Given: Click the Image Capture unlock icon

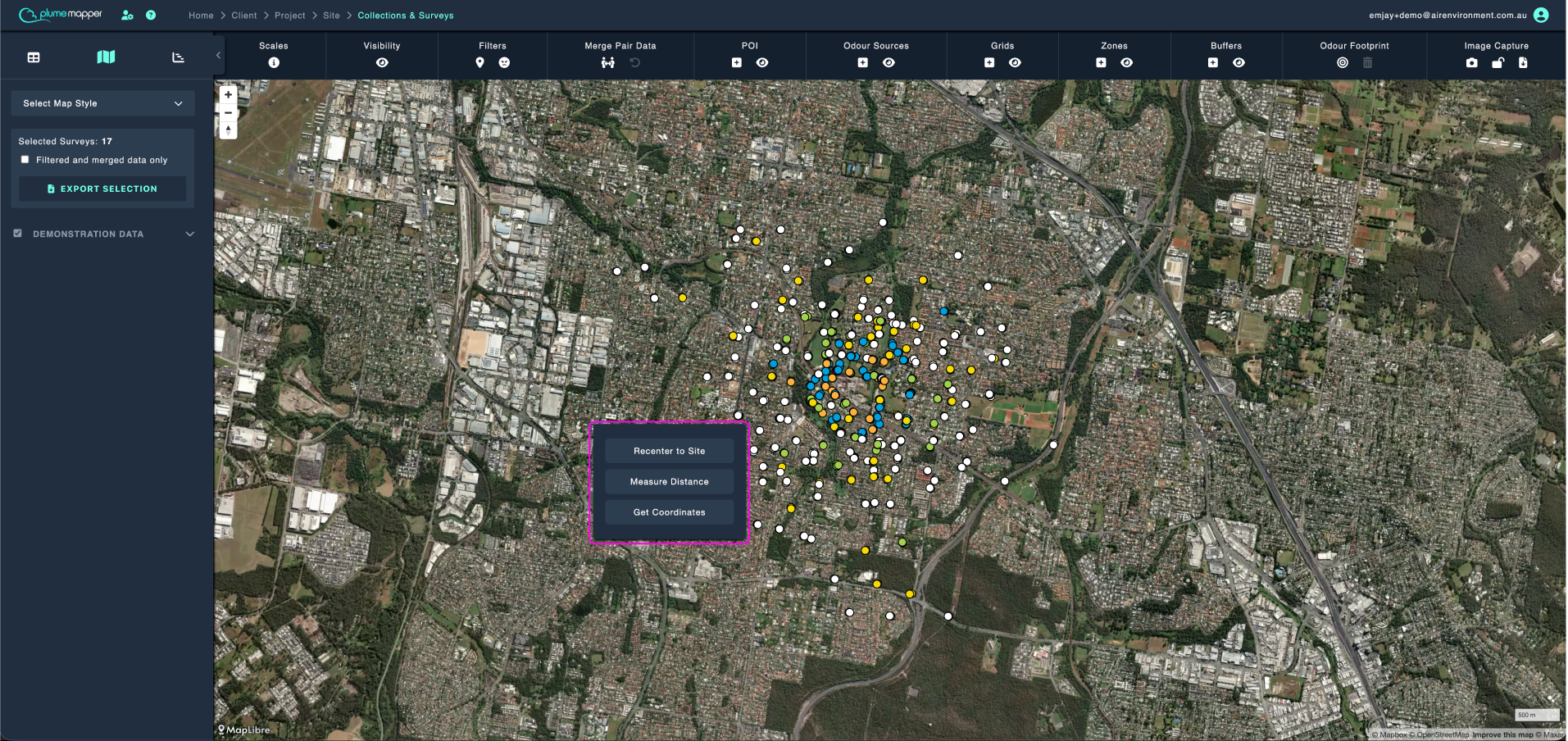Looking at the screenshot, I should pos(1498,62).
